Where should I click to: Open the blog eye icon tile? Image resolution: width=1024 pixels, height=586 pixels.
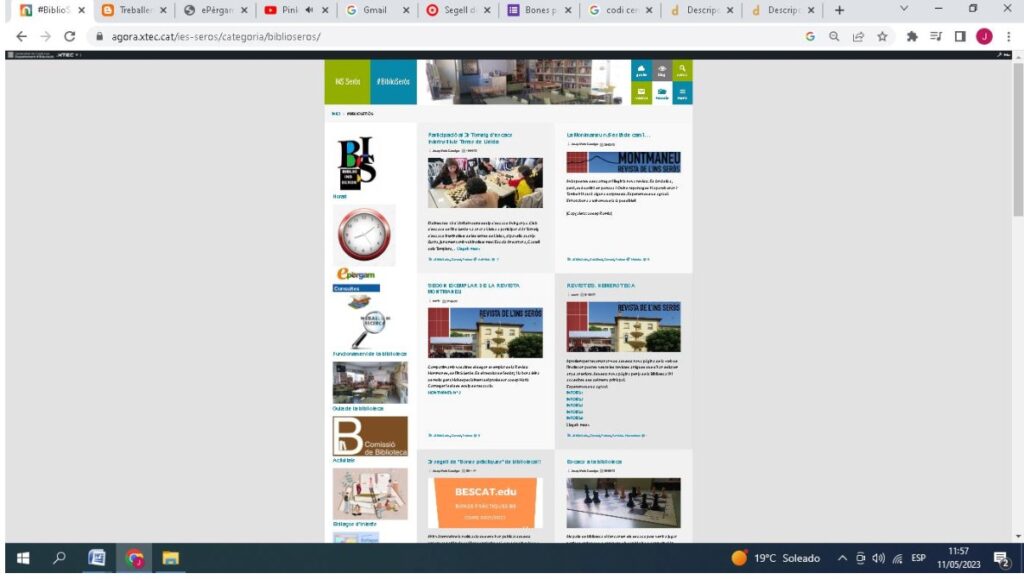coord(662,70)
